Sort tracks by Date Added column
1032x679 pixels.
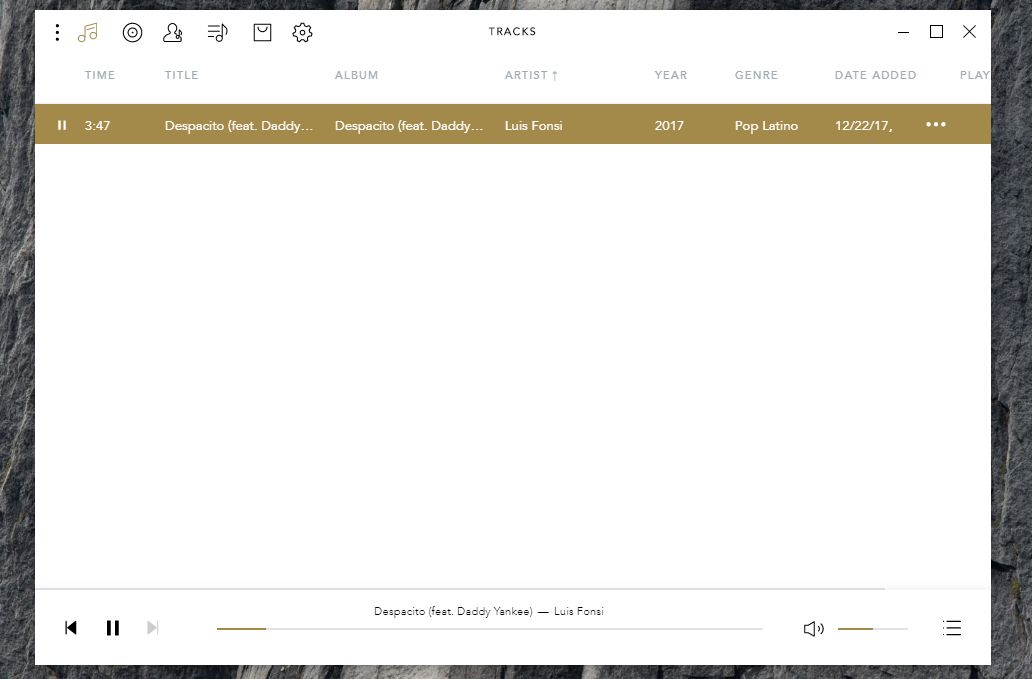[x=875, y=75]
